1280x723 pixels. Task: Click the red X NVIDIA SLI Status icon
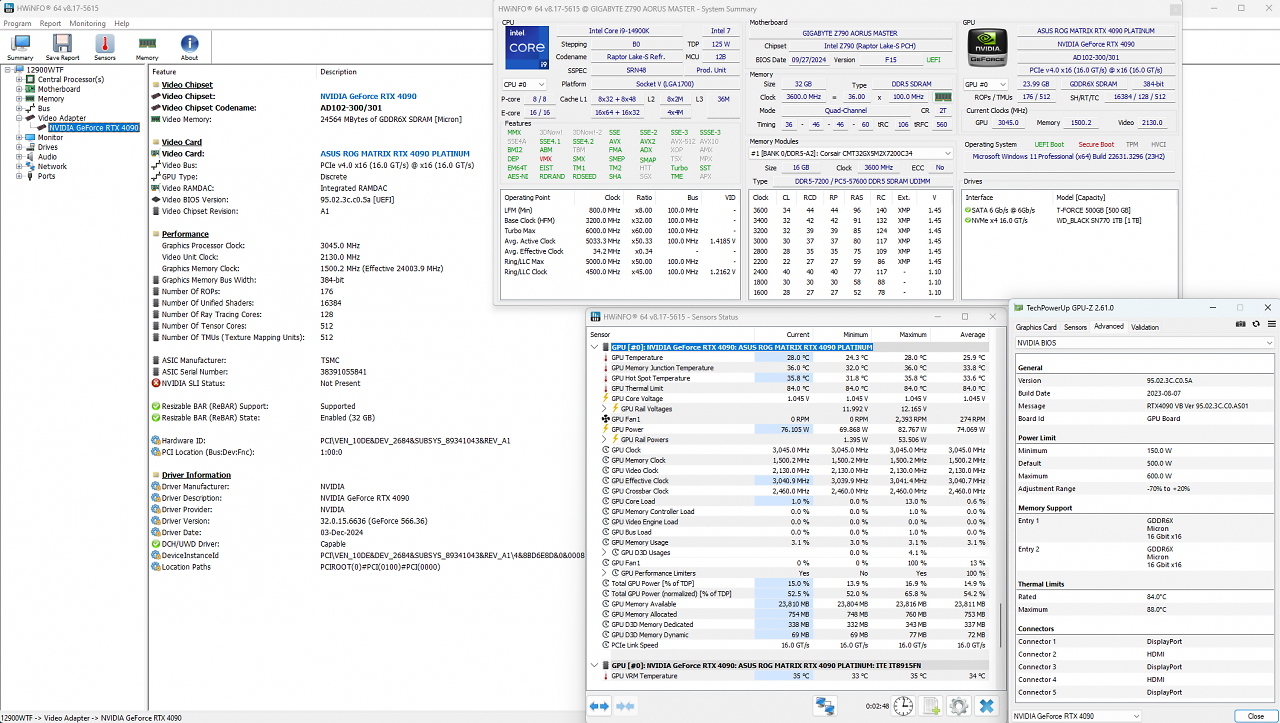(x=156, y=383)
